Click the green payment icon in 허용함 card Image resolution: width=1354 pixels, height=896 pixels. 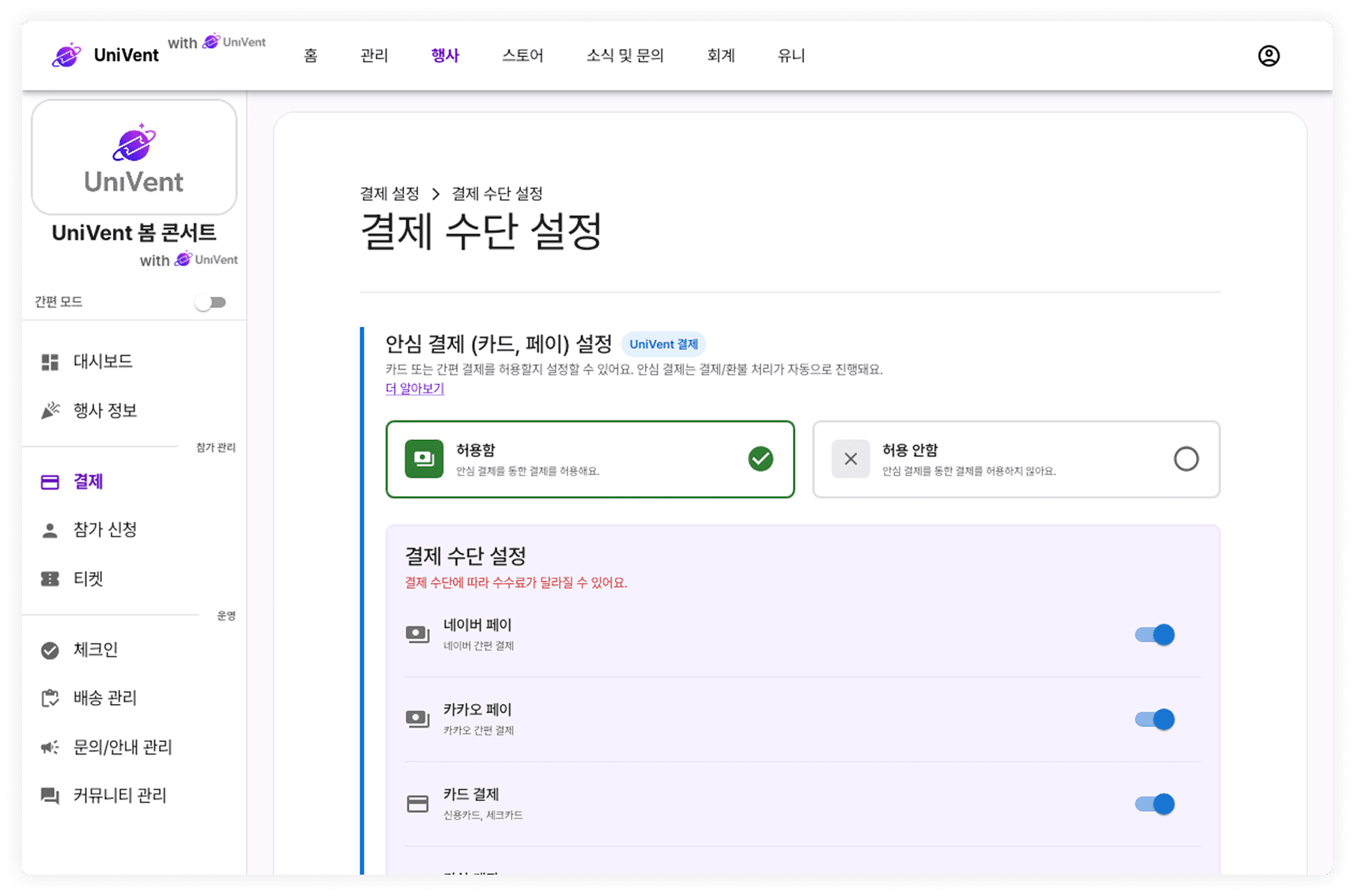click(x=424, y=459)
